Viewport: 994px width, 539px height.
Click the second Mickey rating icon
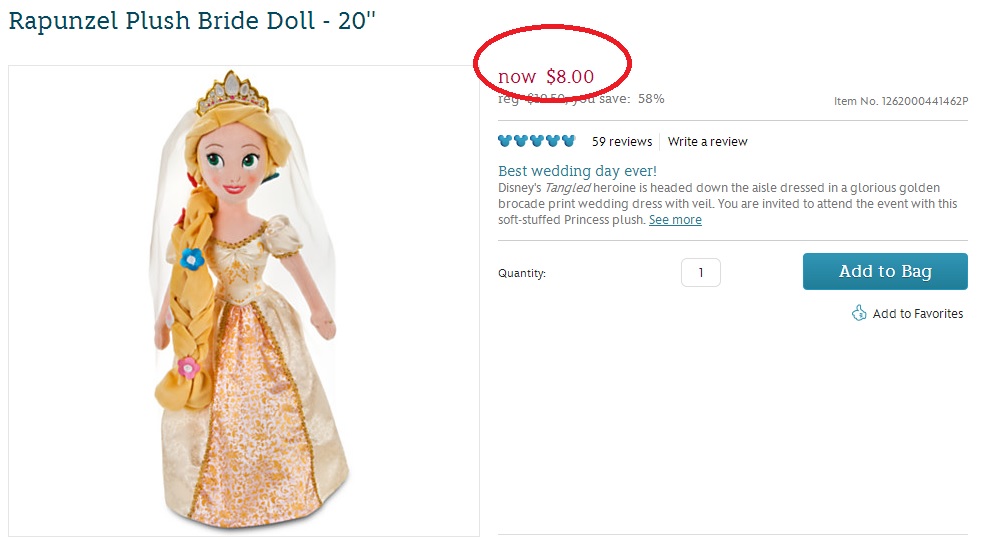pos(520,141)
